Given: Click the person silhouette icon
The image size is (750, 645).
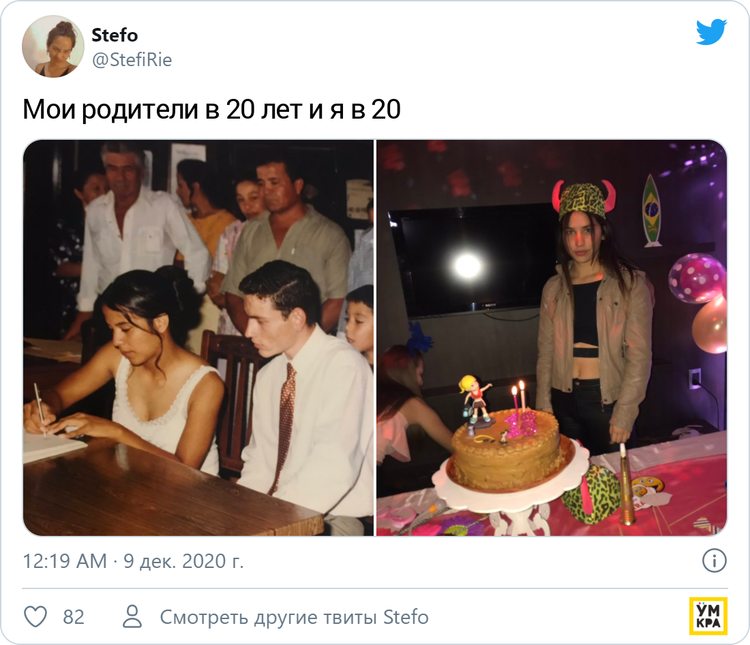Looking at the screenshot, I should [132, 616].
